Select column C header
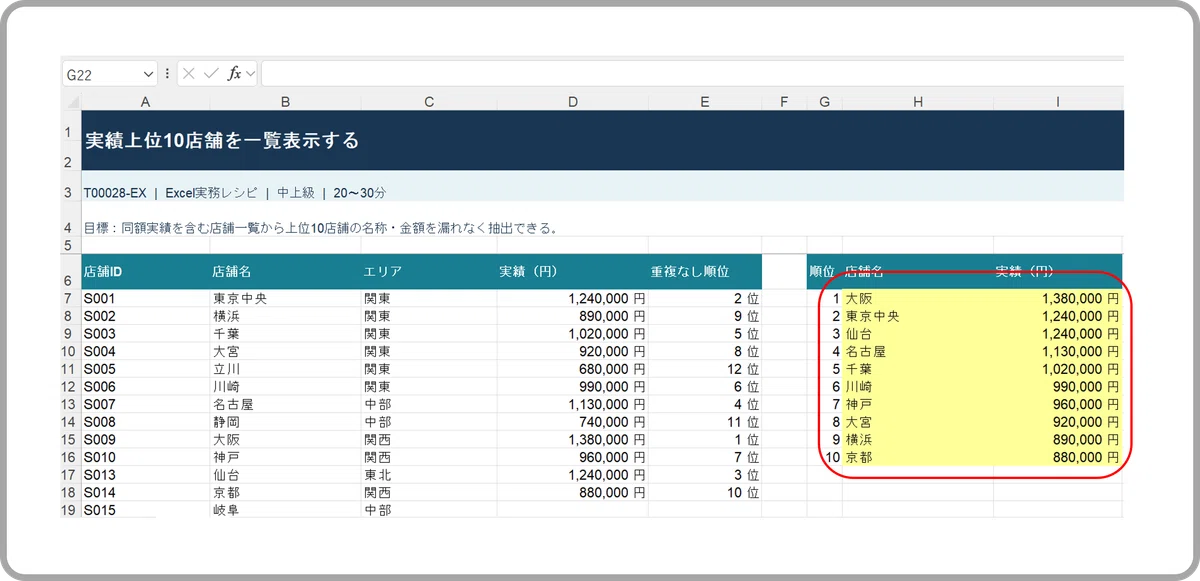This screenshot has height=581, width=1200. tap(429, 101)
